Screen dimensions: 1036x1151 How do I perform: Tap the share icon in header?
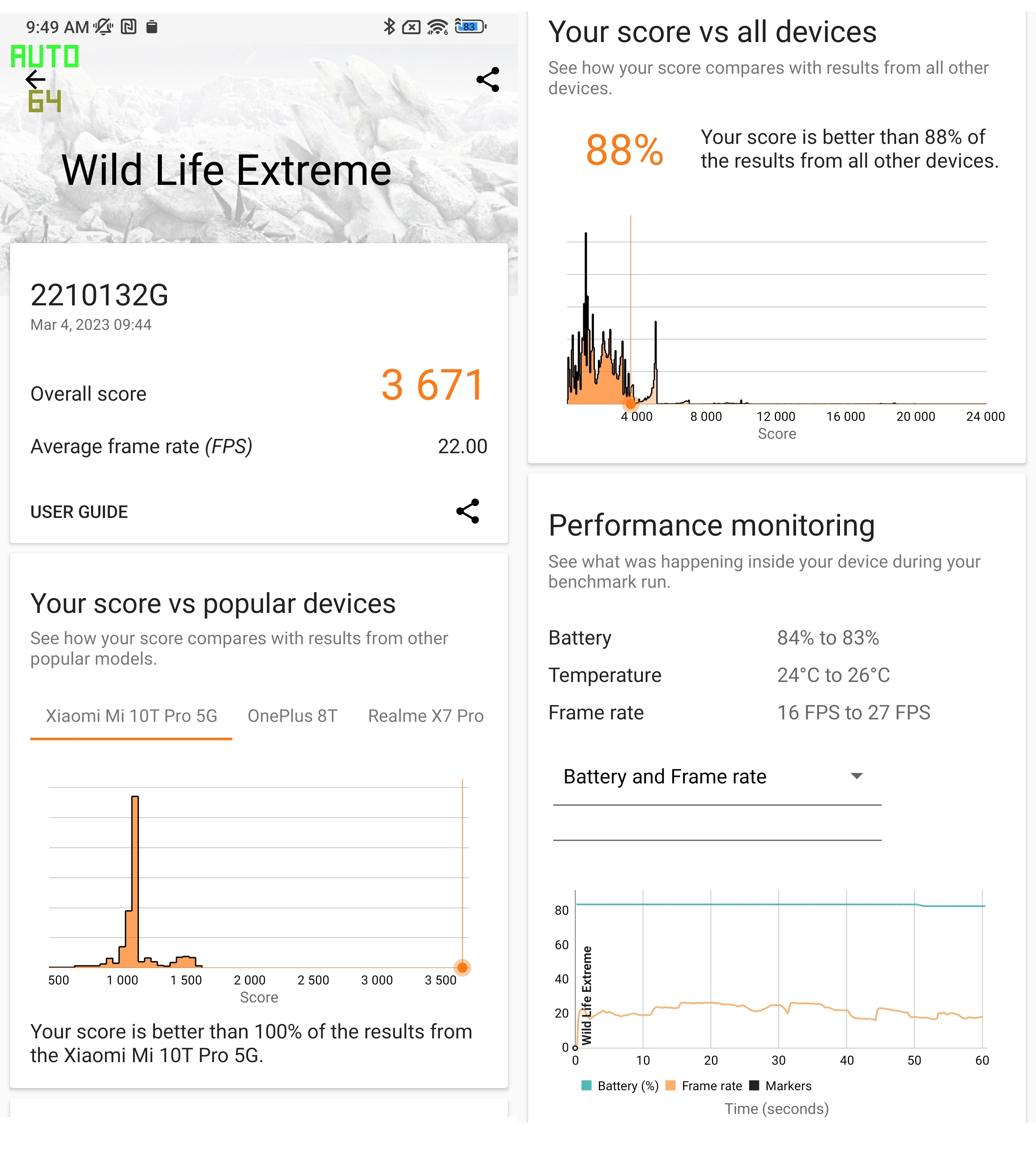(488, 80)
